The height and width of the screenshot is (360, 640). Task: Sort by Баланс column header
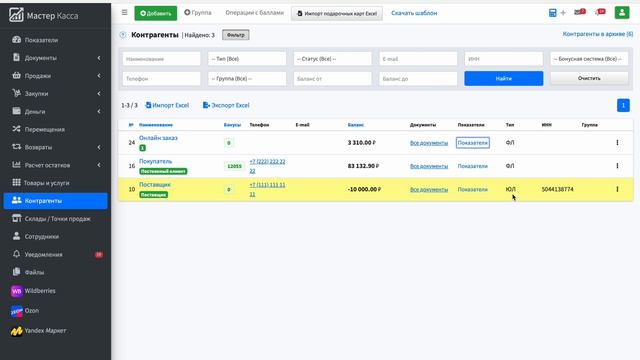pos(356,125)
